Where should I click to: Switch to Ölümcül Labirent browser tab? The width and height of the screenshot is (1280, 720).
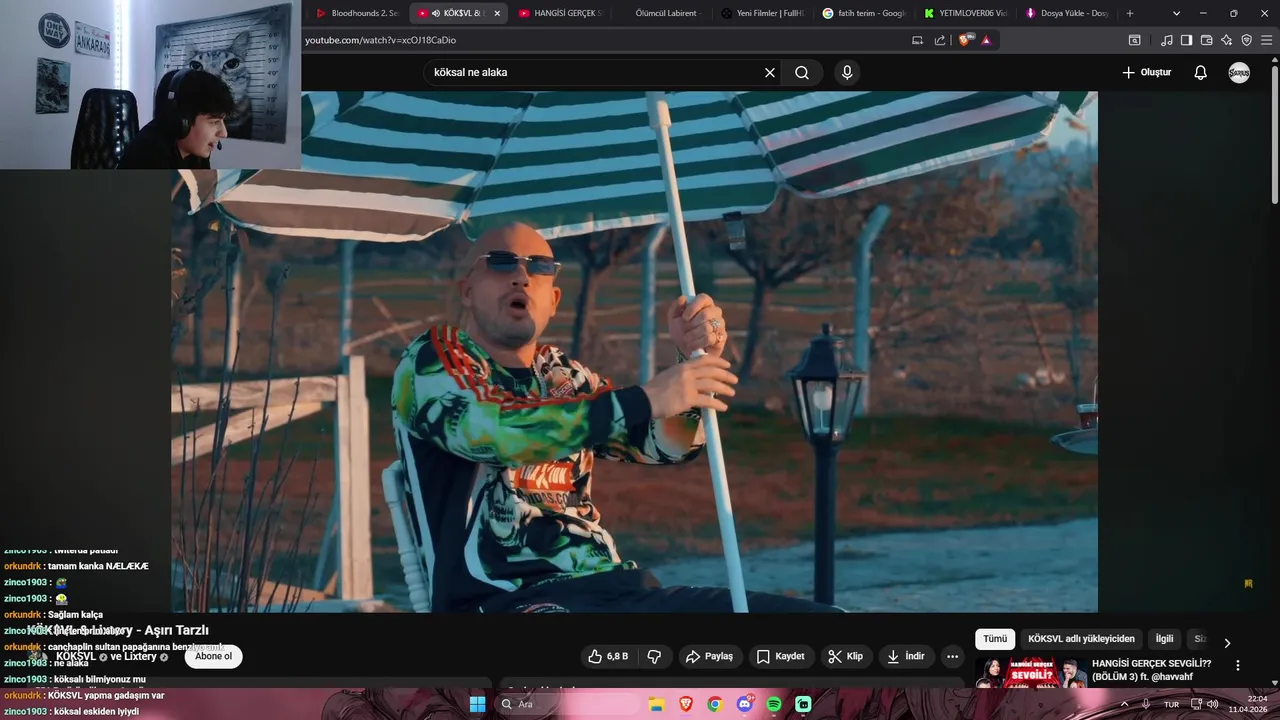[x=660, y=13]
